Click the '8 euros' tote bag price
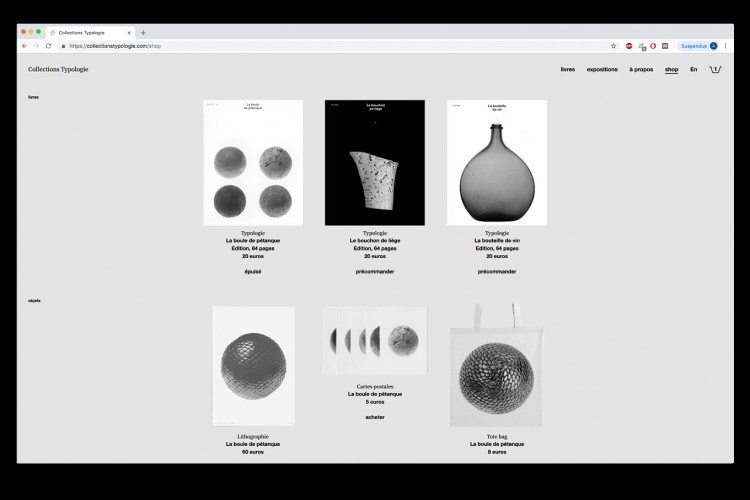750x500 pixels. tap(497, 452)
